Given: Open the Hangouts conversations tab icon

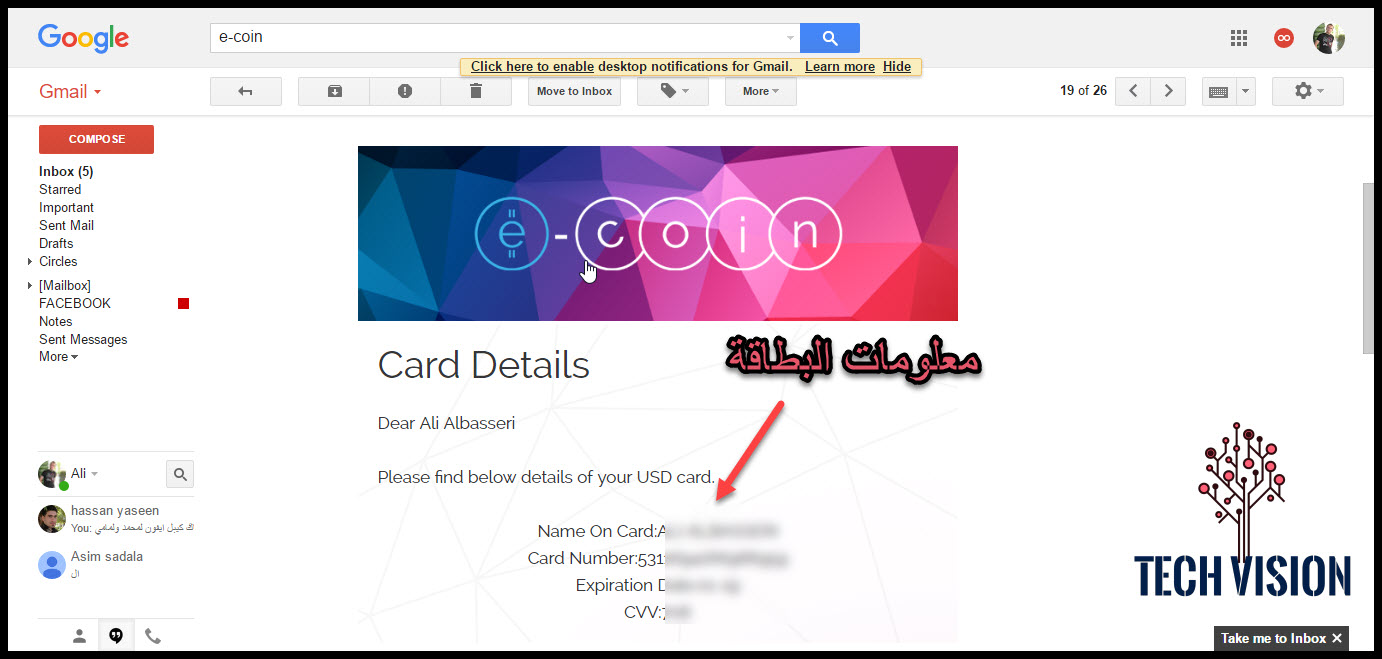Looking at the screenshot, I should [116, 636].
